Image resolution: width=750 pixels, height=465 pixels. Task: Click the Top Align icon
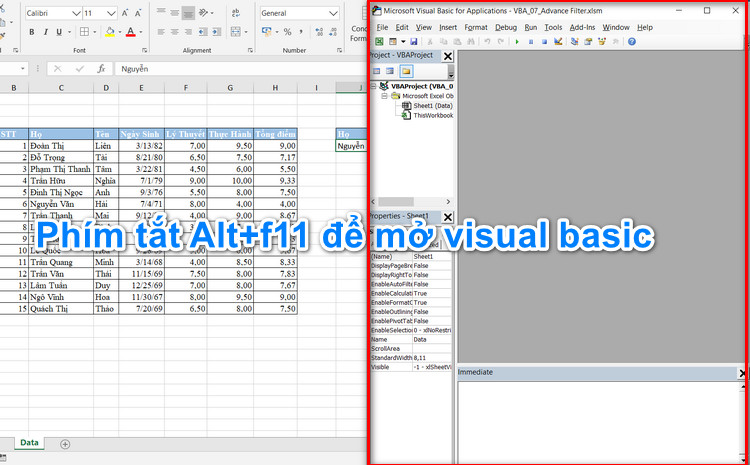[161, 13]
